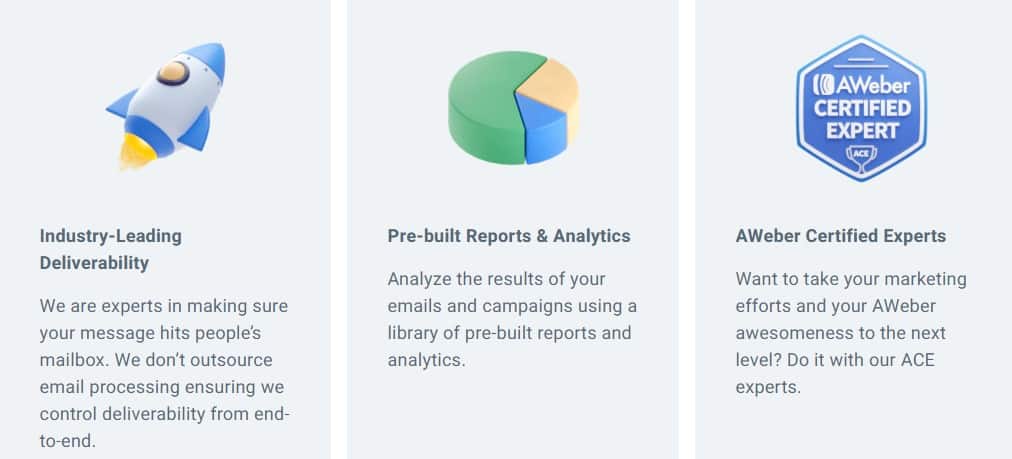Screen dimensions: 1012x459
Task: Open the Industry-Leading Deliverability heading
Action: click(x=110, y=249)
